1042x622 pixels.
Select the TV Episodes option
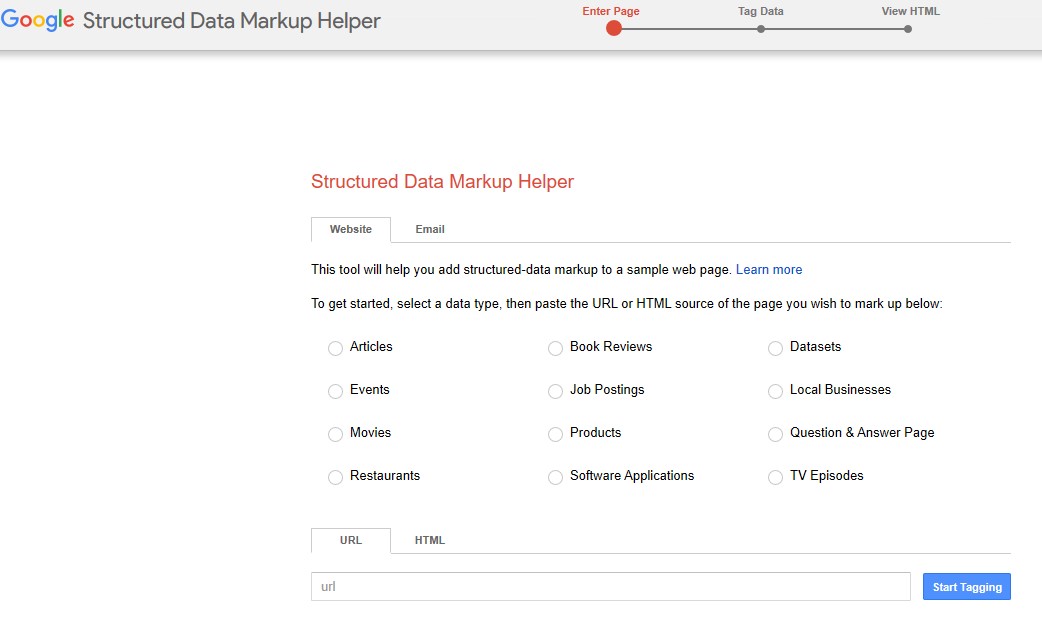[x=776, y=477]
